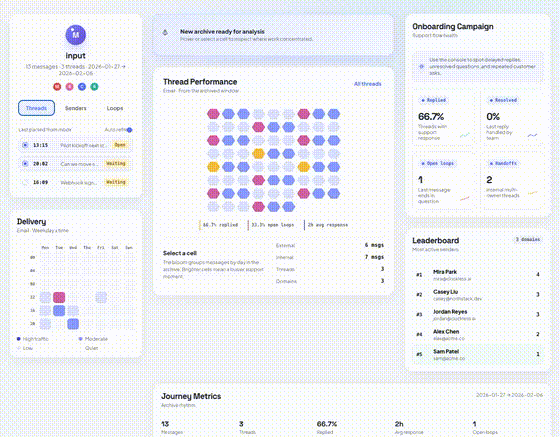Click the New archive ready for analysis banner title
Image resolution: width=560 pixels, height=437 pixels.
222,31
